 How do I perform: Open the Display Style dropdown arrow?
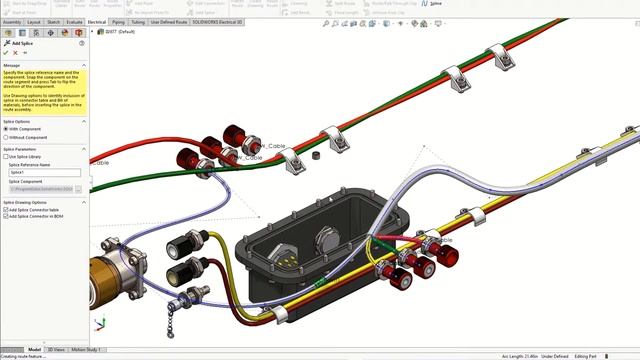click(x=392, y=24)
